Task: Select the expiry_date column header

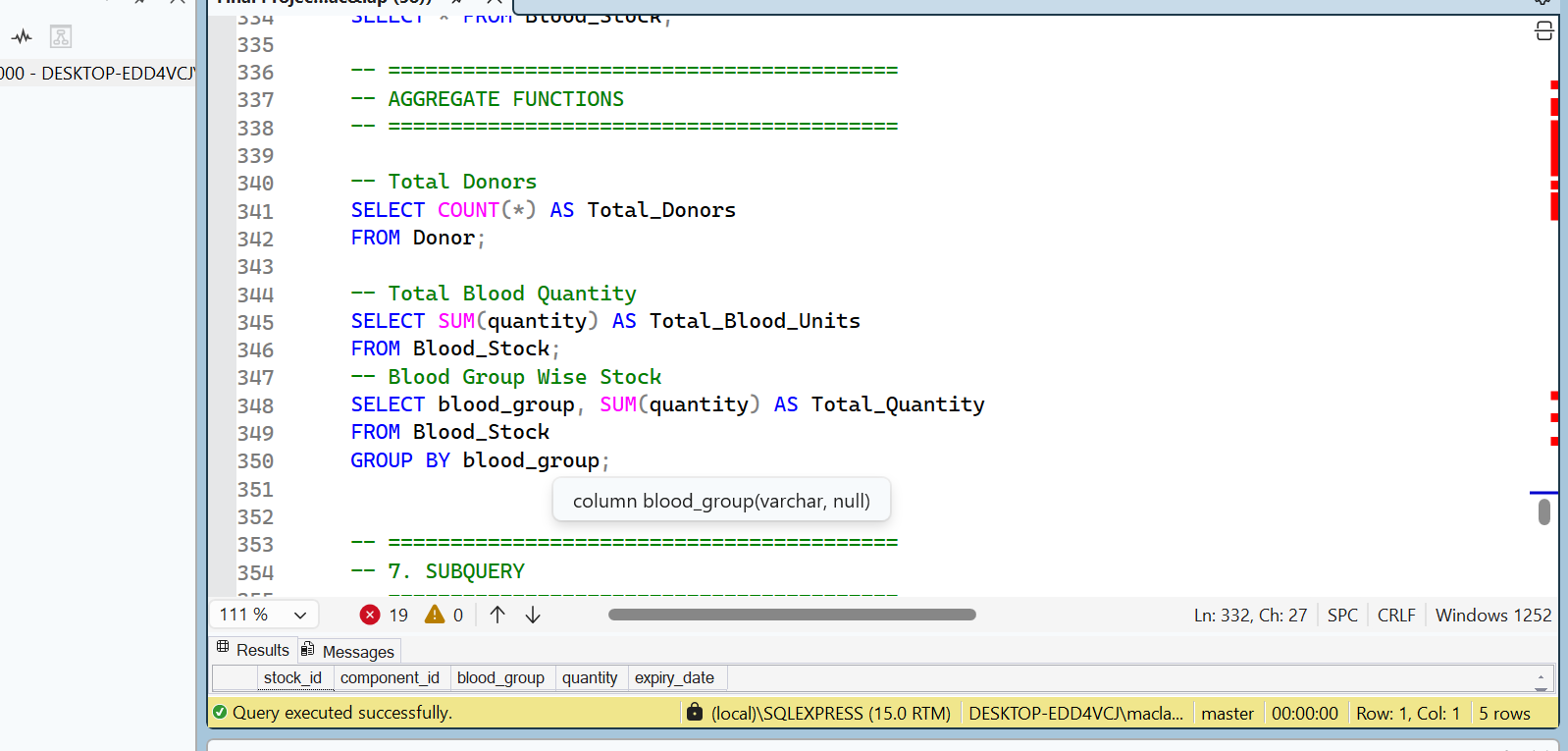Action: pos(675,678)
